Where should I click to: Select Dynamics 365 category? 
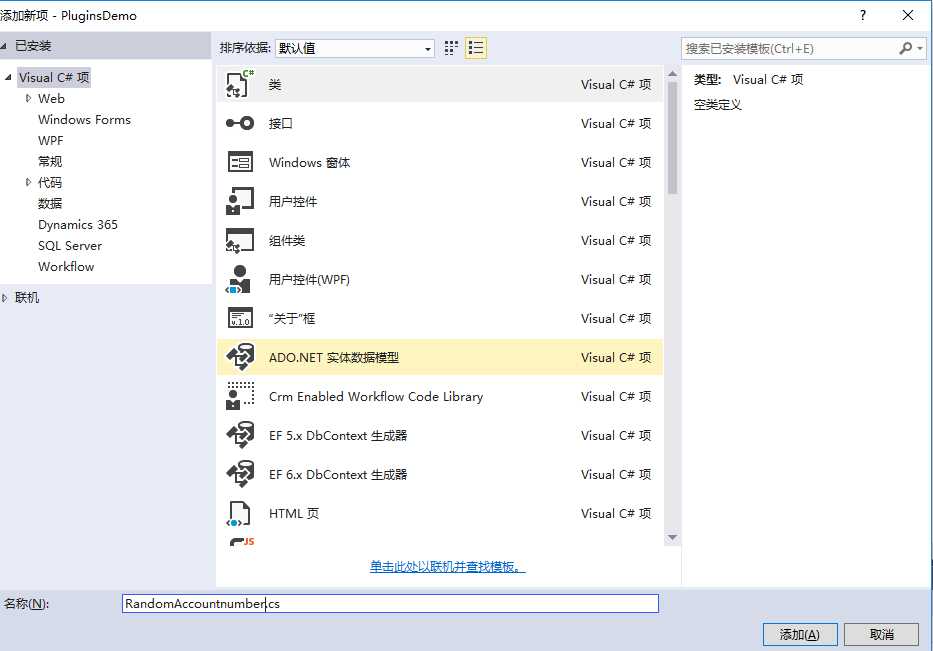pos(77,224)
